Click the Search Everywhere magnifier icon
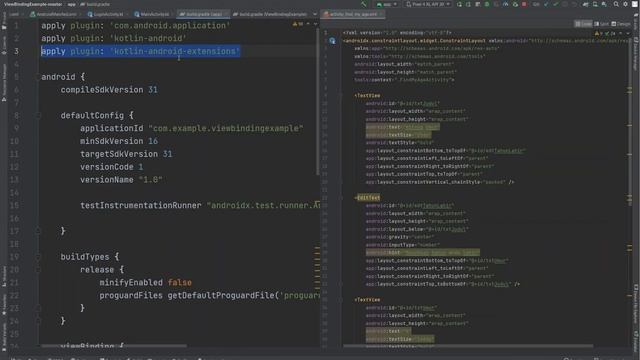 616,4
